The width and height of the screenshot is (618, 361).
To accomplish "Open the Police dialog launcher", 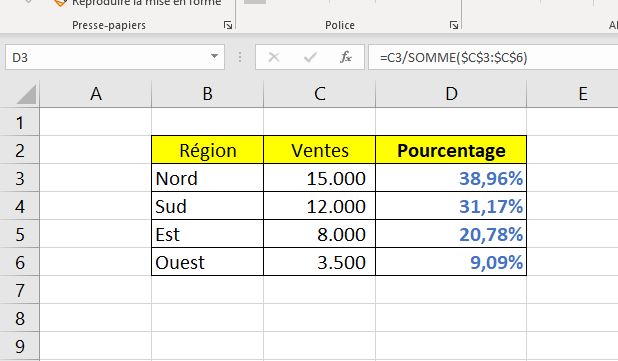I will 454,25.
